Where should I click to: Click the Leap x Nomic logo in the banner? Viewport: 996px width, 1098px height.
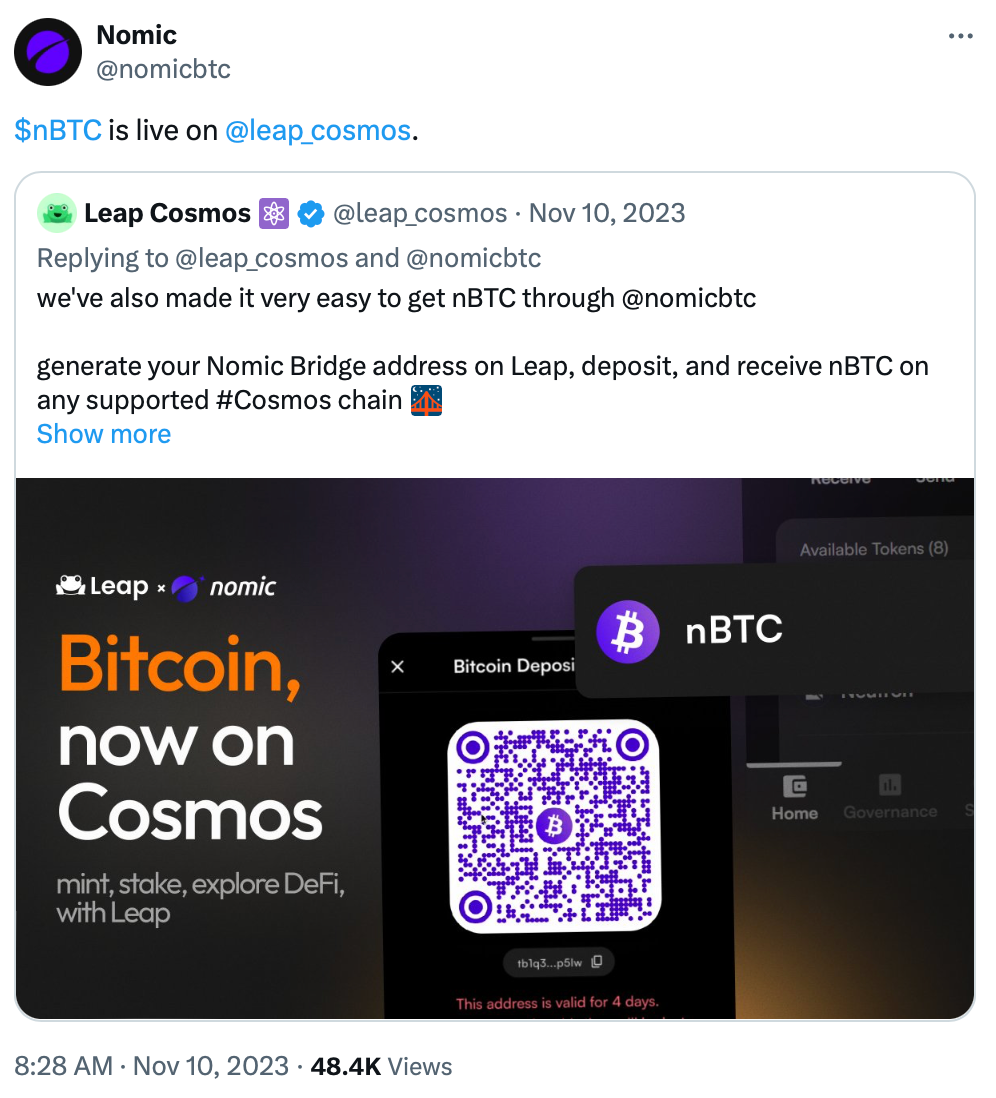tap(164, 587)
